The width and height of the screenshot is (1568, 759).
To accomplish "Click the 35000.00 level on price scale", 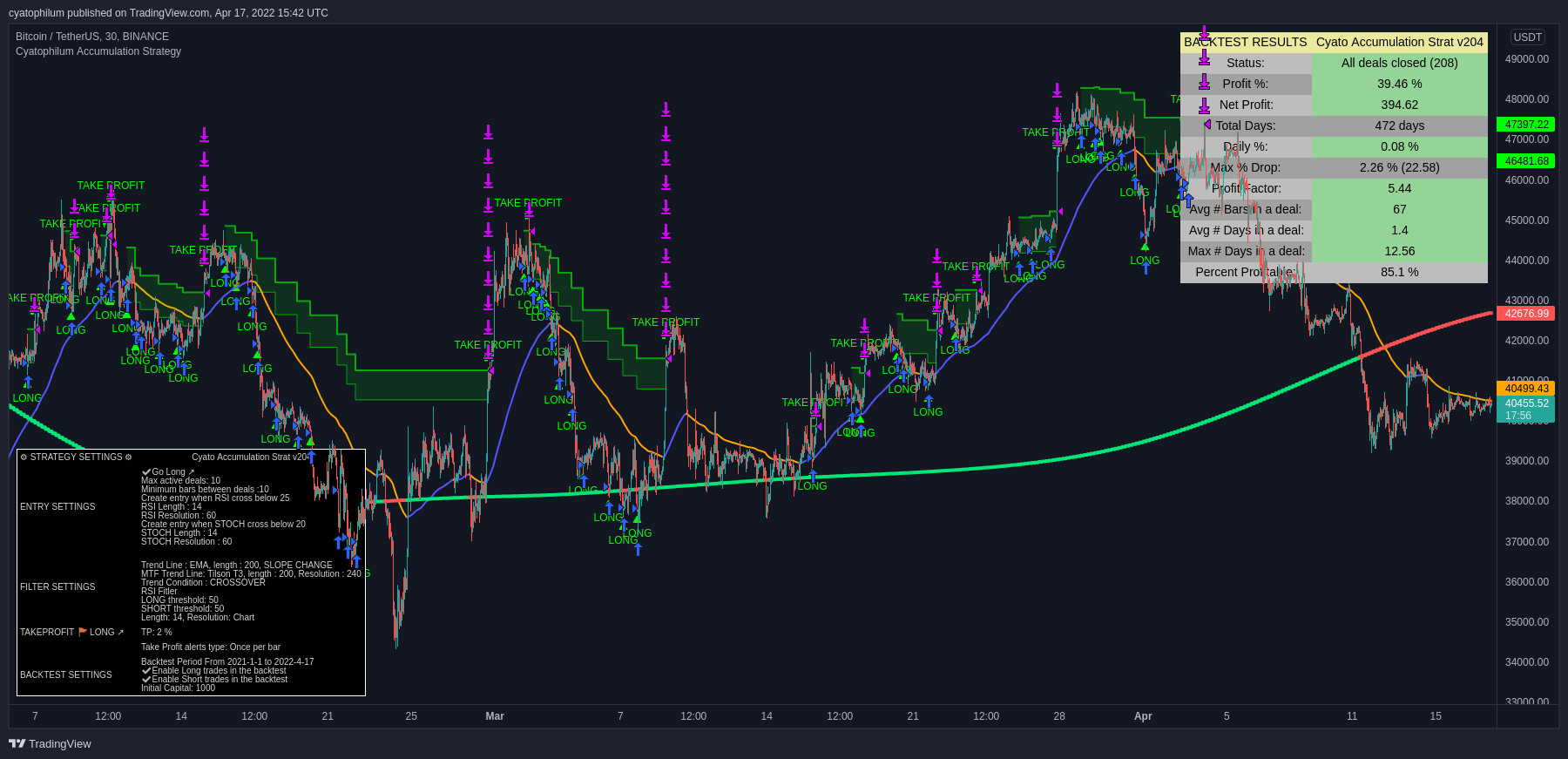I will coord(1527,622).
